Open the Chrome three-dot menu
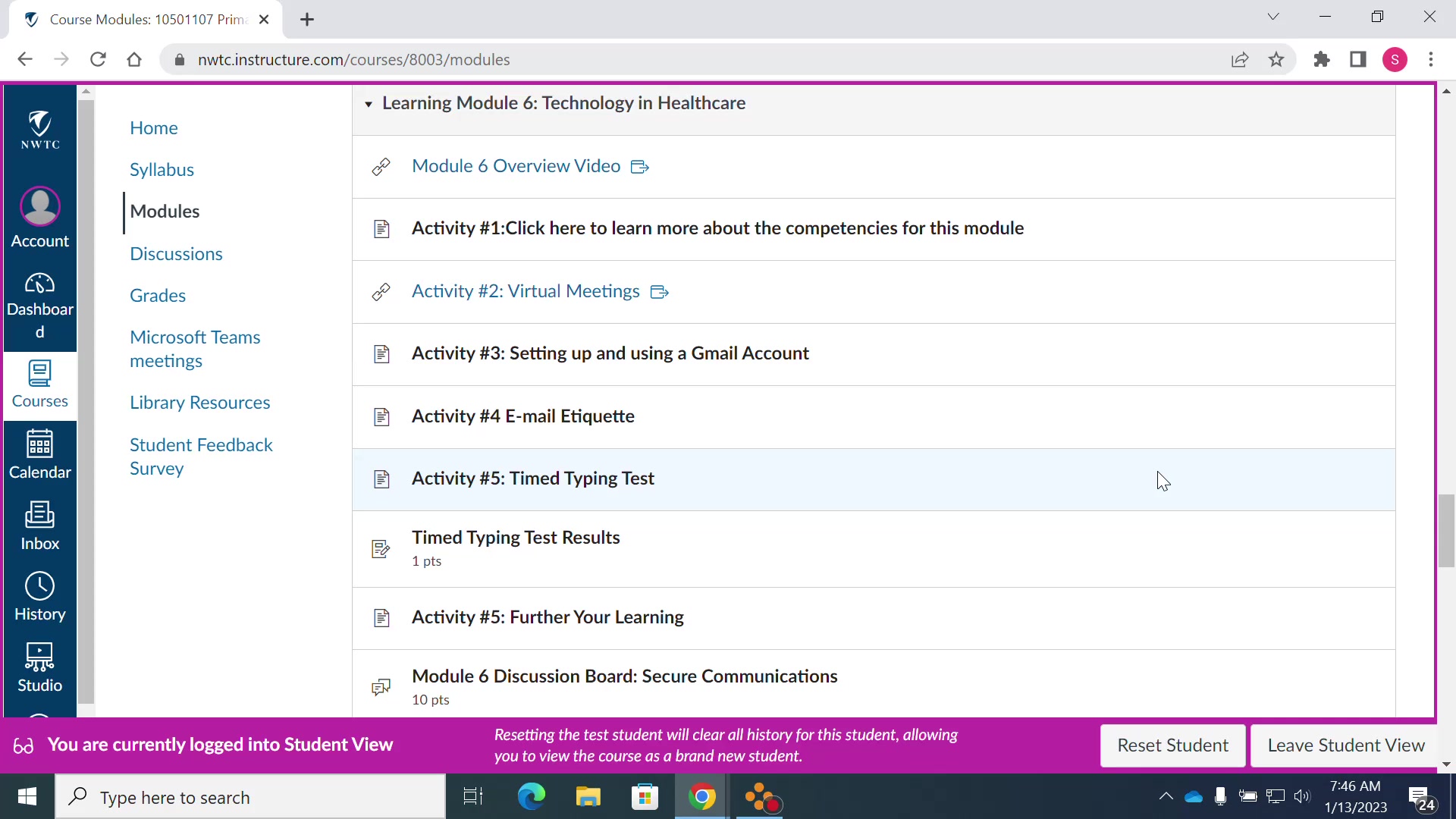The image size is (1456, 819). coord(1431,59)
